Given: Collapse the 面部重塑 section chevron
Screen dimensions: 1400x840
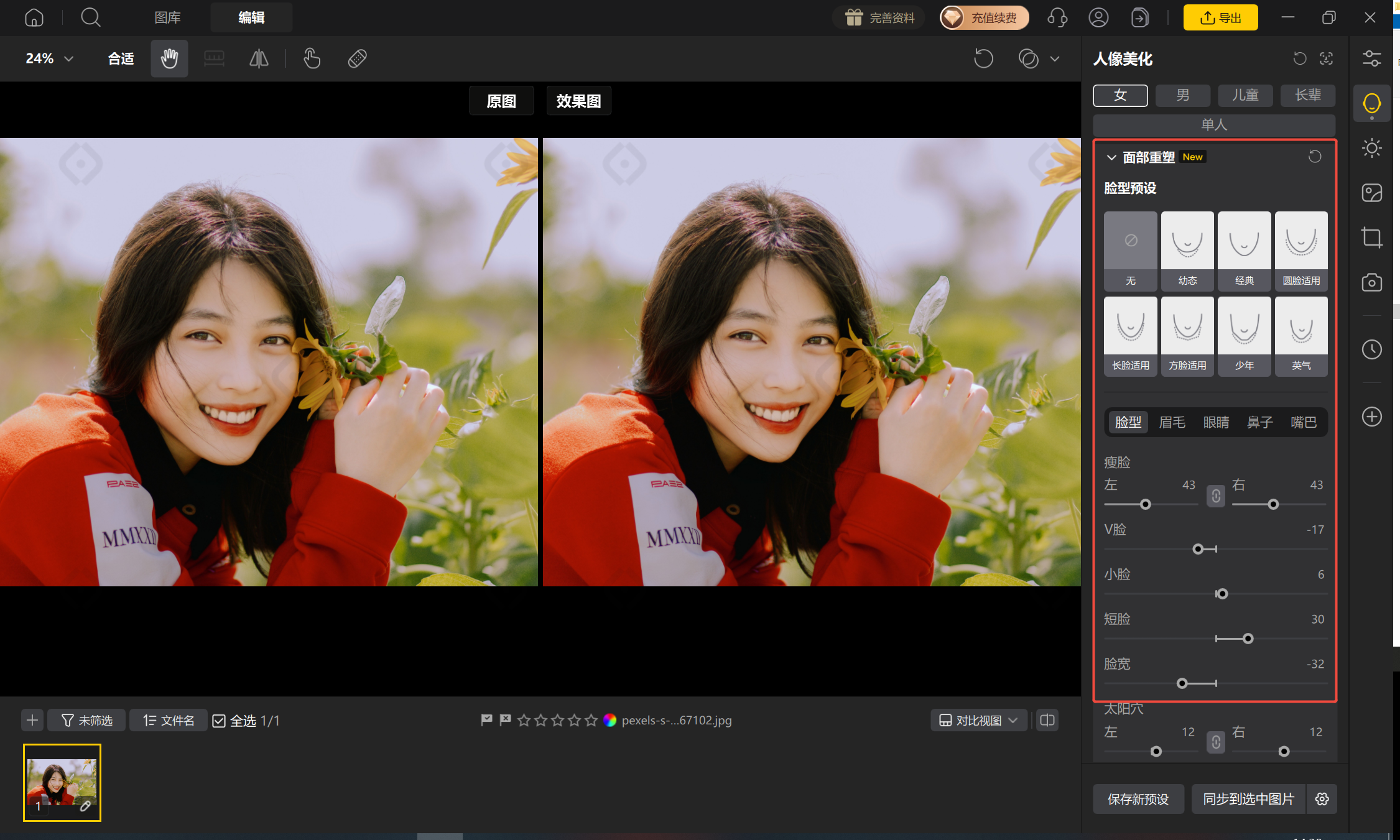Looking at the screenshot, I should (1111, 157).
